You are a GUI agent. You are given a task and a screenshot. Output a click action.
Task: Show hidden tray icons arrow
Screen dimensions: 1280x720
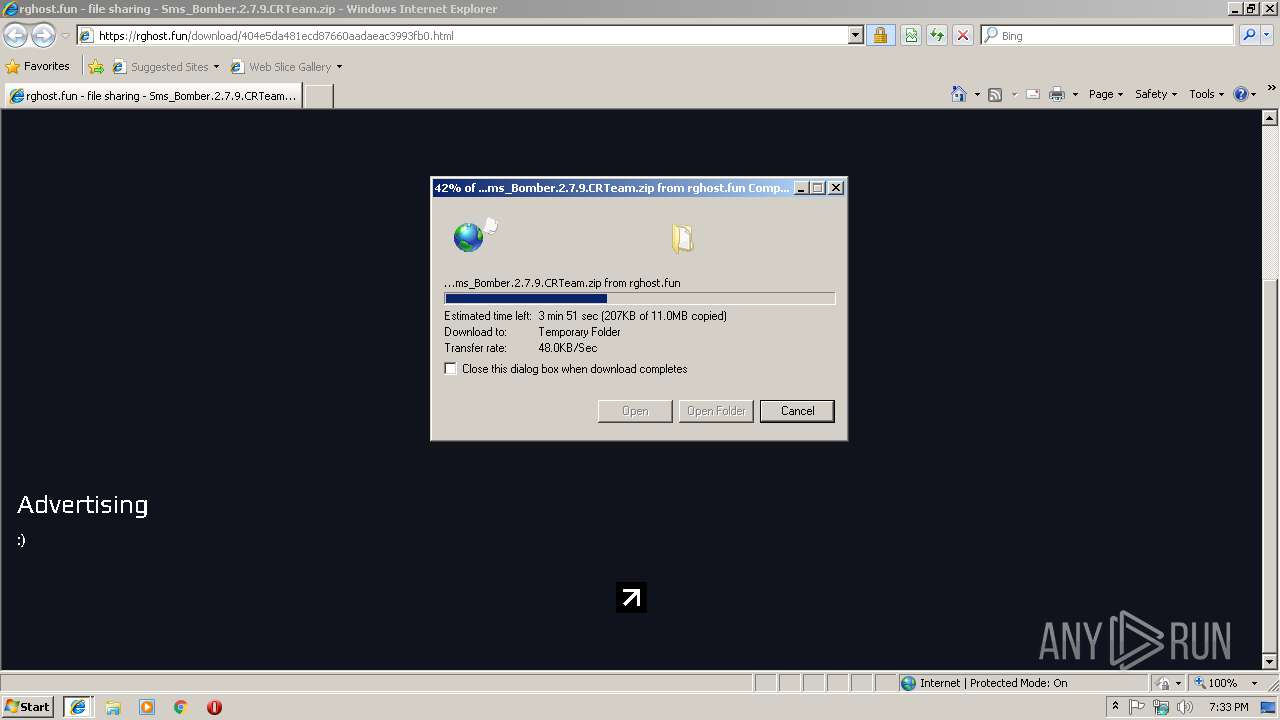(1115, 707)
